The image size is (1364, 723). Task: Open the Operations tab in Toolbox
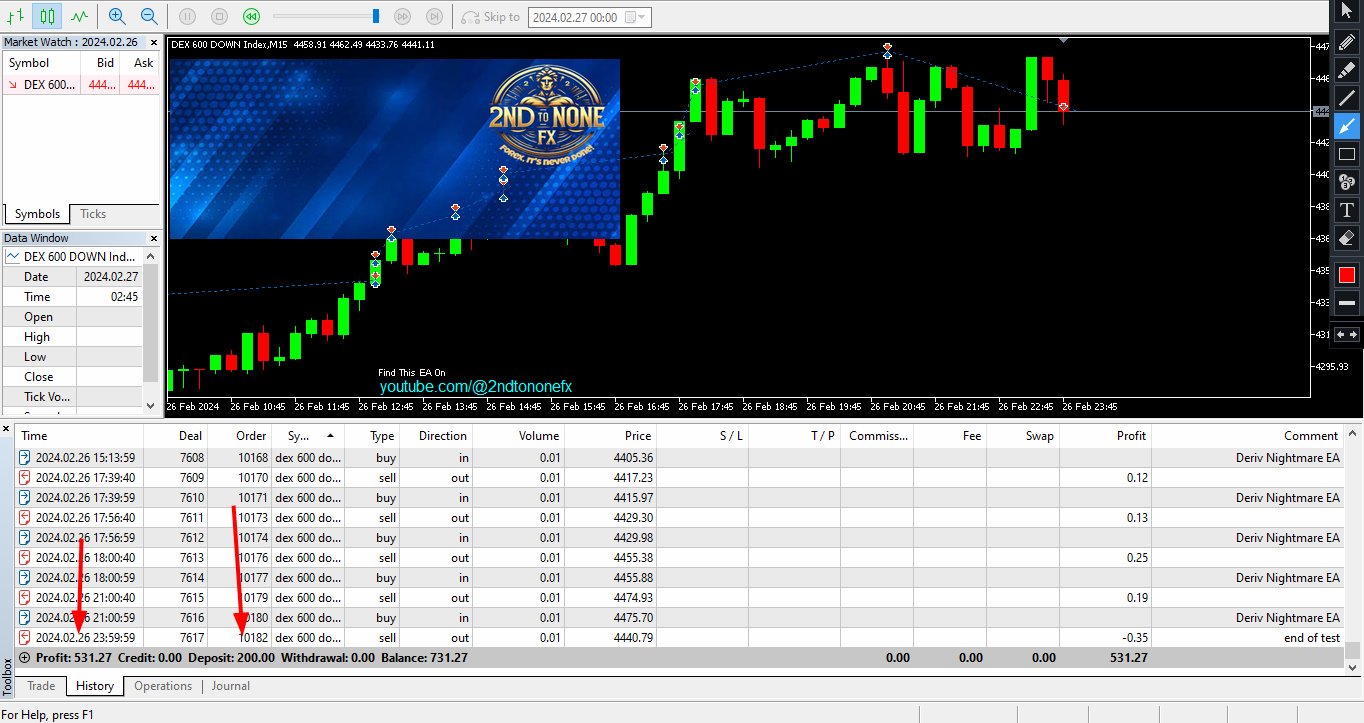pos(163,686)
